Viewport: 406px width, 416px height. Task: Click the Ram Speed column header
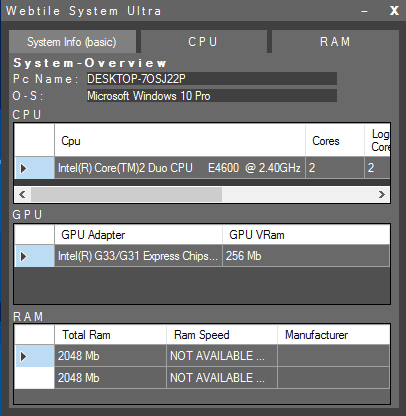[x=222, y=335]
